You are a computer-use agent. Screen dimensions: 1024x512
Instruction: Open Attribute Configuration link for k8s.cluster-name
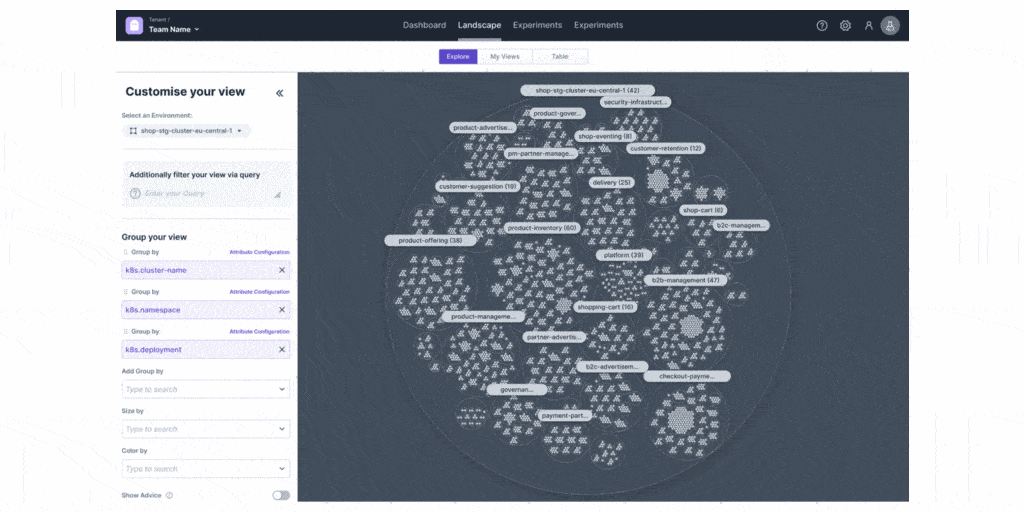pyautogui.click(x=259, y=253)
